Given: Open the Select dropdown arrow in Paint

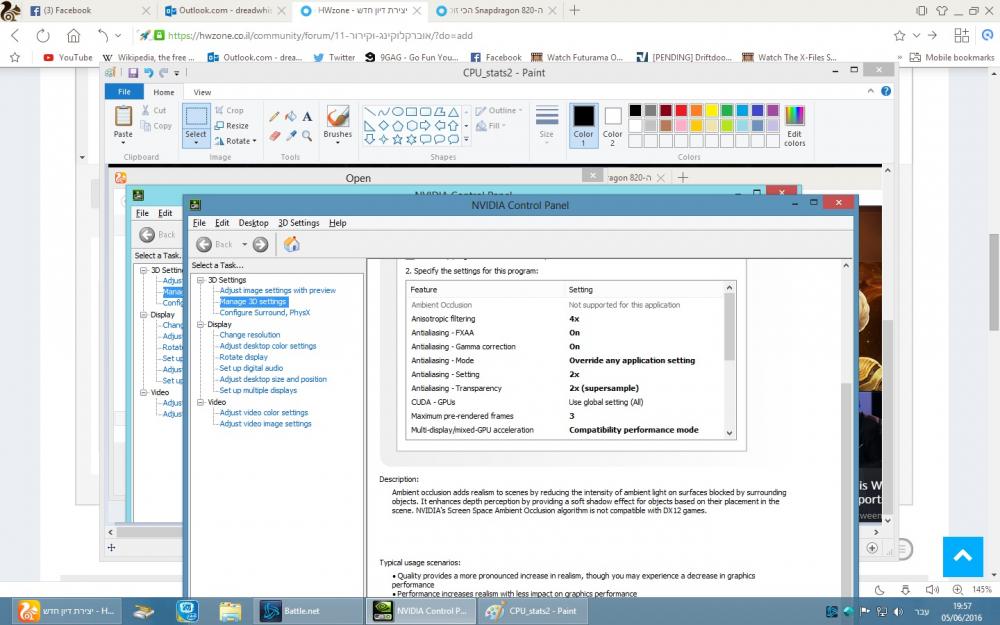Looking at the screenshot, I should pos(196,143).
